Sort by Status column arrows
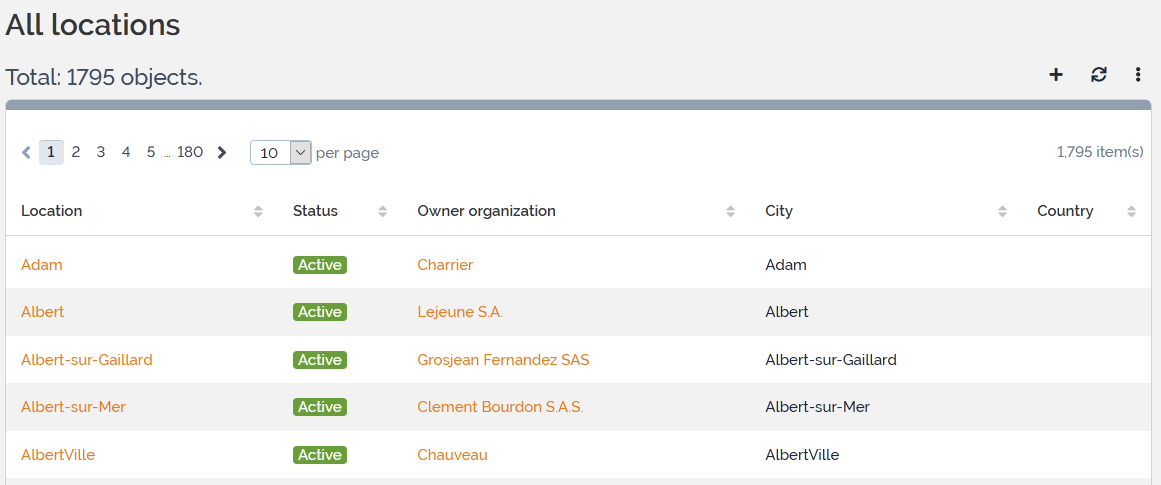The height and width of the screenshot is (485, 1161). point(382,211)
